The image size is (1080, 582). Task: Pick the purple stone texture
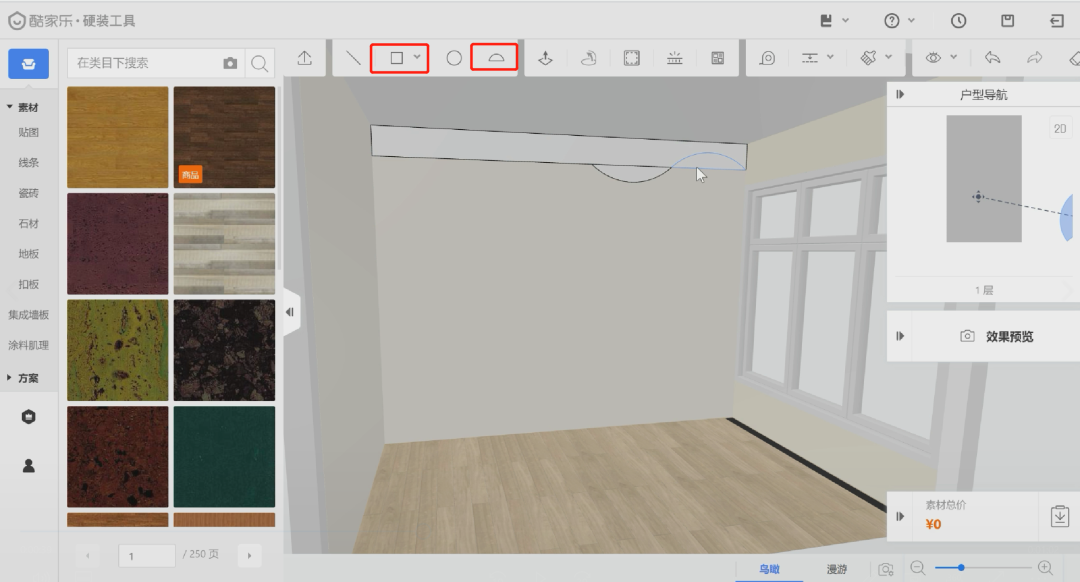[118, 244]
